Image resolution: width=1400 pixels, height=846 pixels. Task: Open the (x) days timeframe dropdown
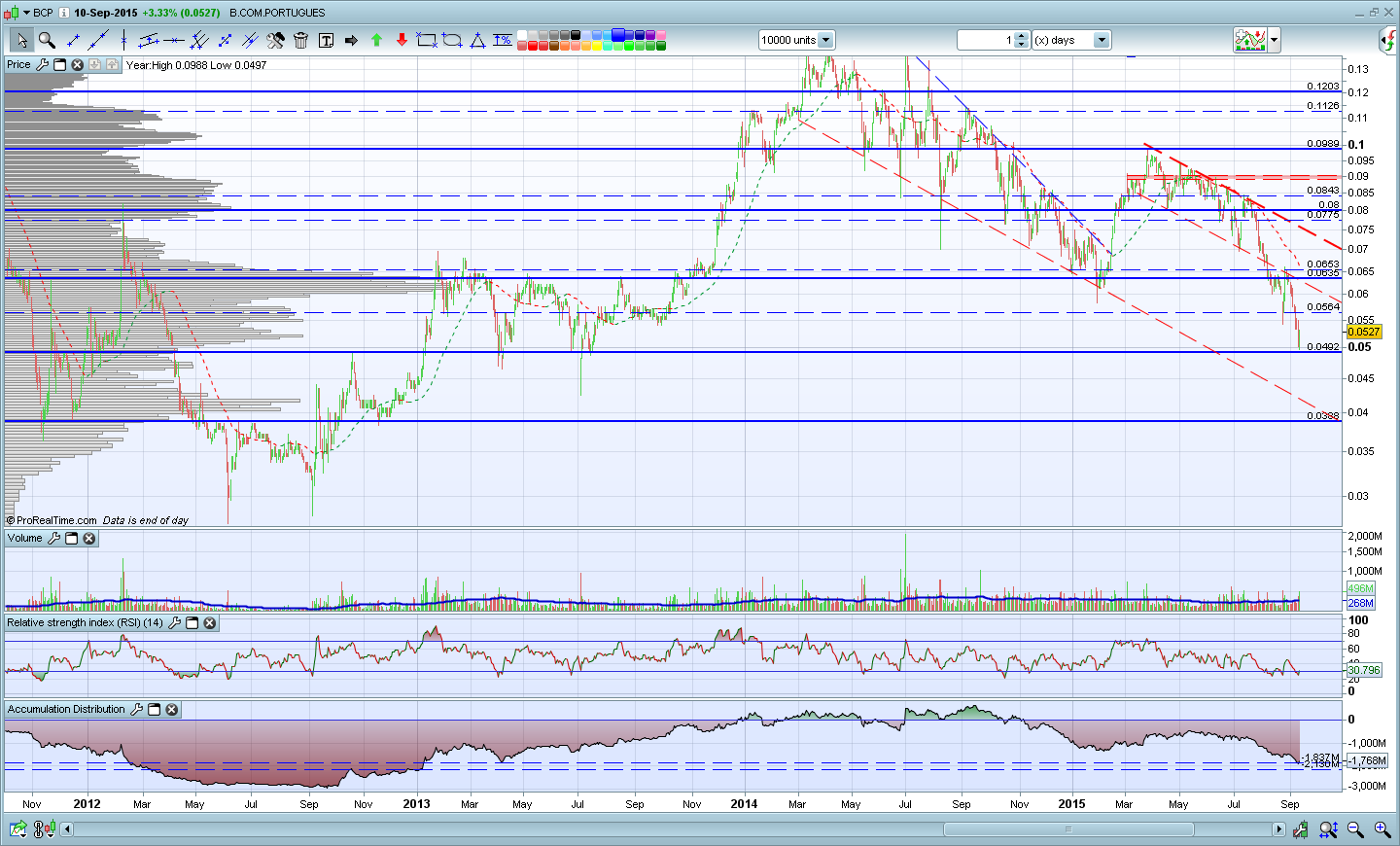[1102, 40]
